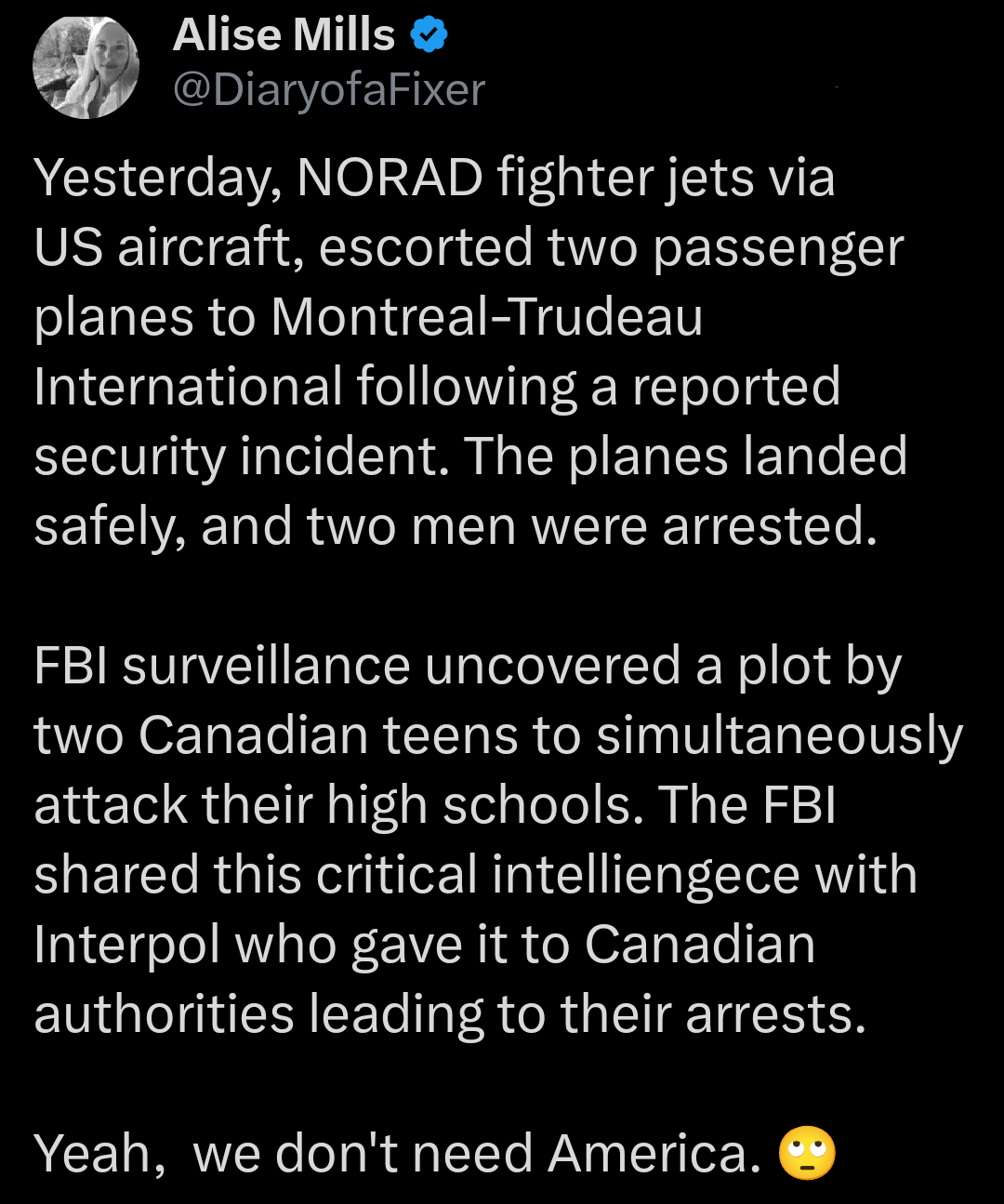Click the line Yeah, we don't need America

[398, 1153]
